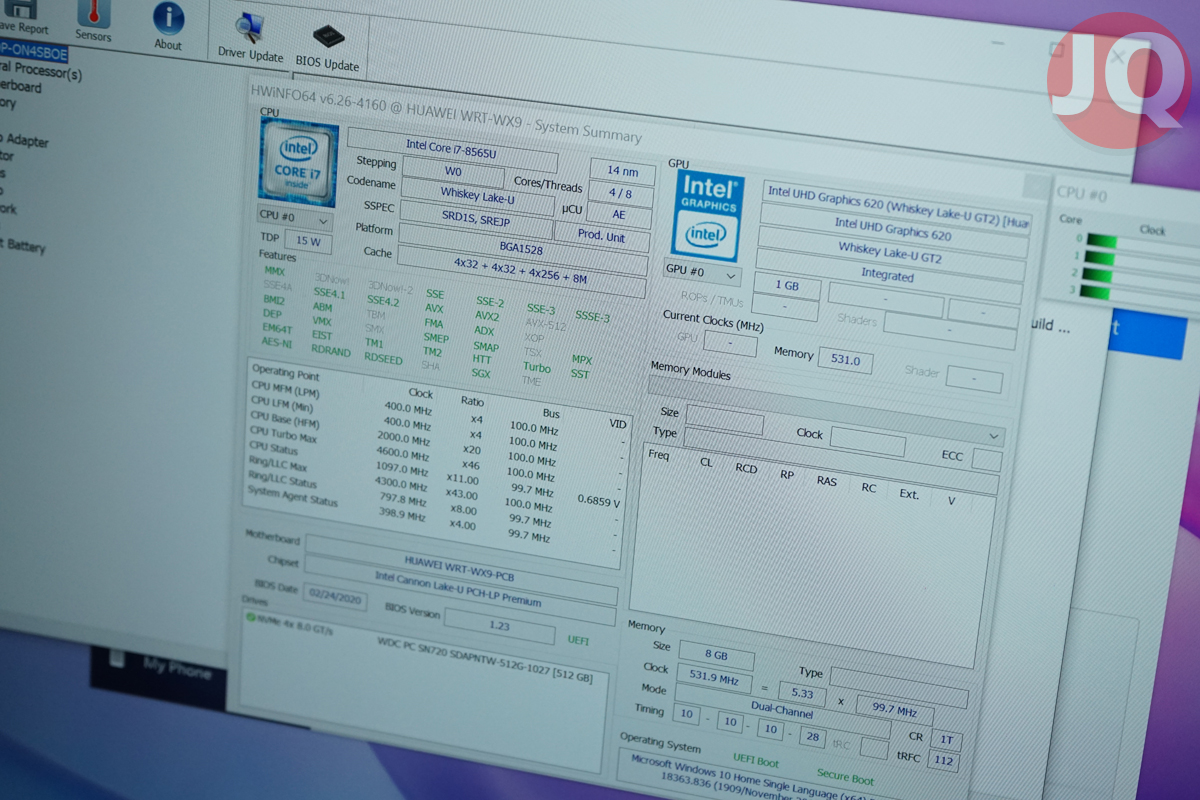
Task: Click core 1 clock bar in CPU #0 window
Action: coord(1099,257)
